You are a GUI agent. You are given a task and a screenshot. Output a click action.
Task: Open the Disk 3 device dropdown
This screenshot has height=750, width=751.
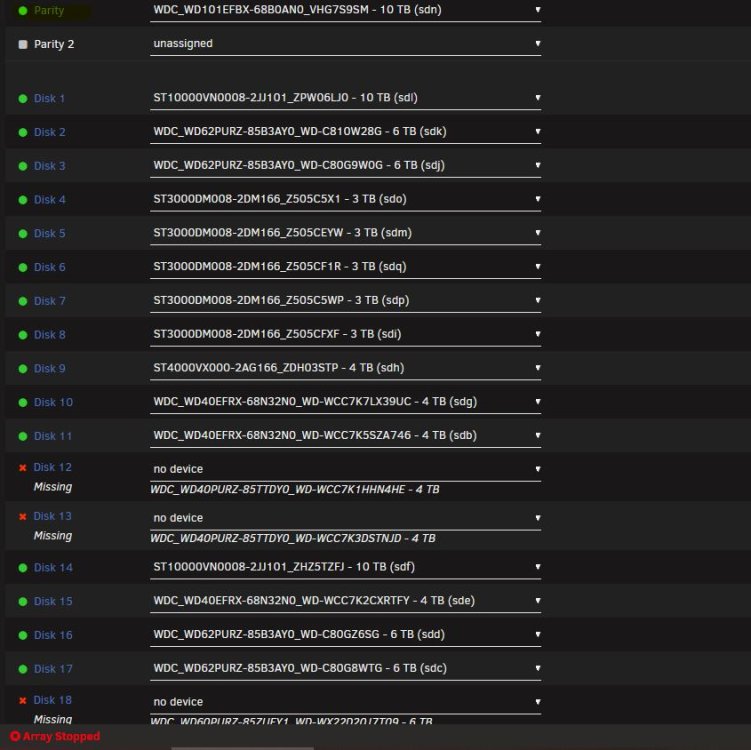point(345,166)
